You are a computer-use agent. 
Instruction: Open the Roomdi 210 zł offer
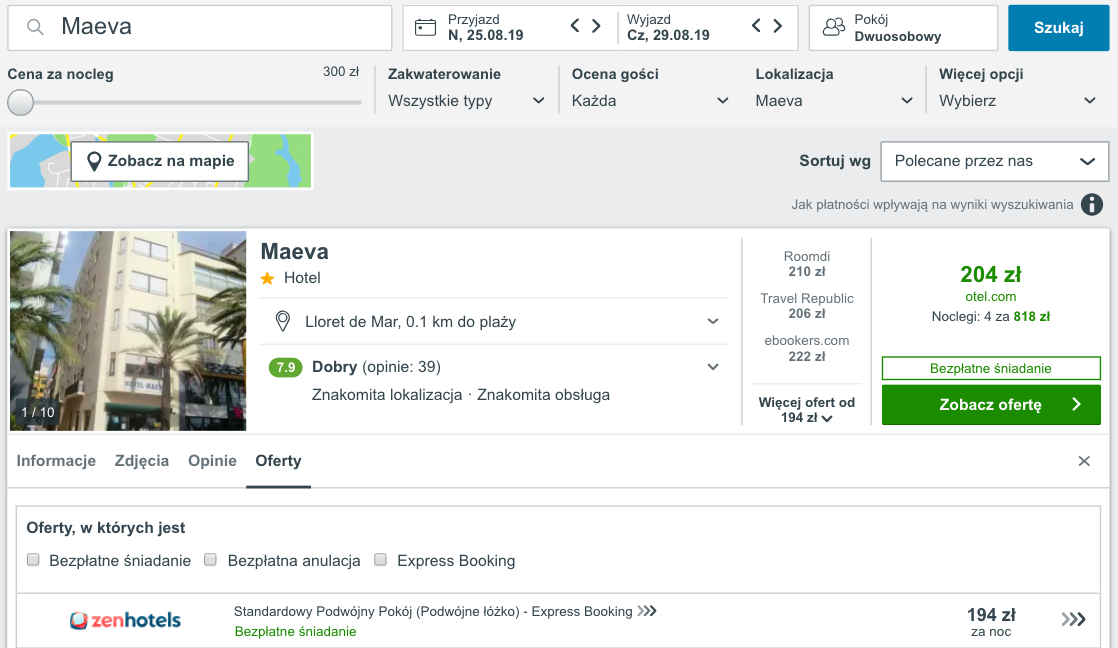pyautogui.click(x=806, y=264)
